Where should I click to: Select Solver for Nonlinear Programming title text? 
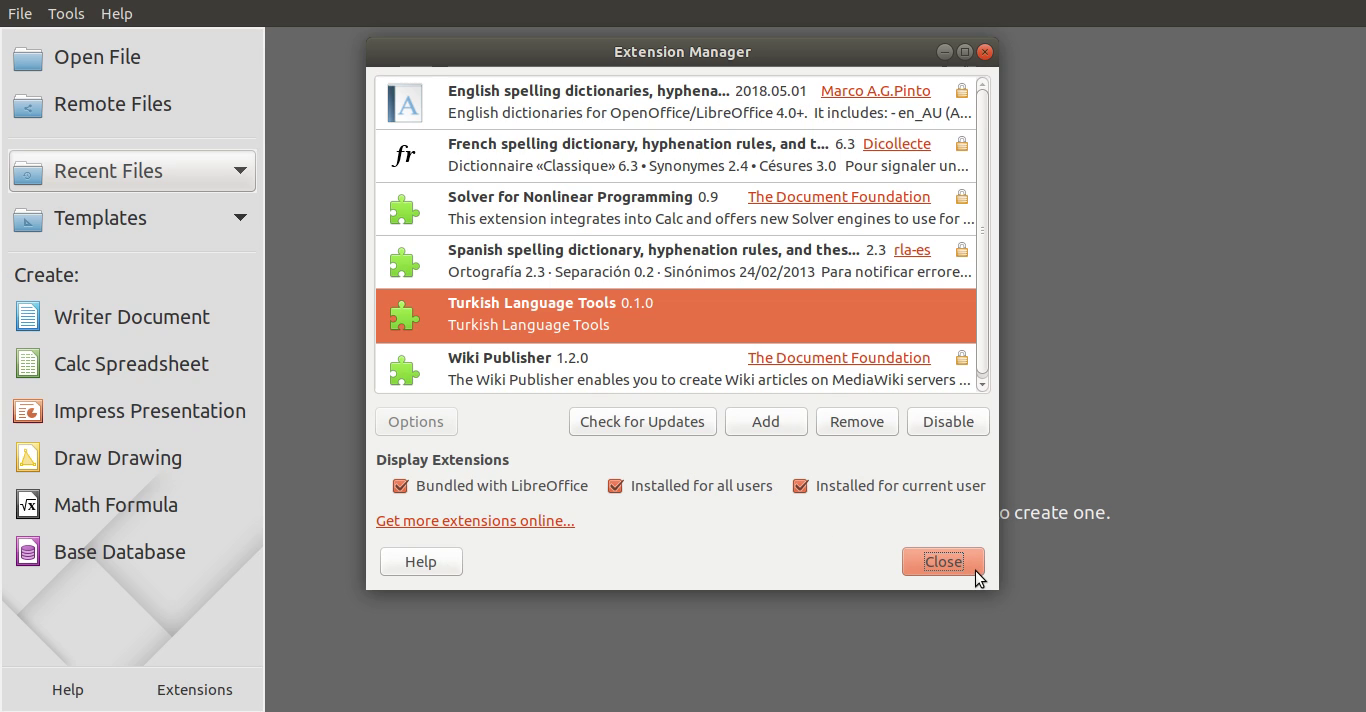(570, 197)
